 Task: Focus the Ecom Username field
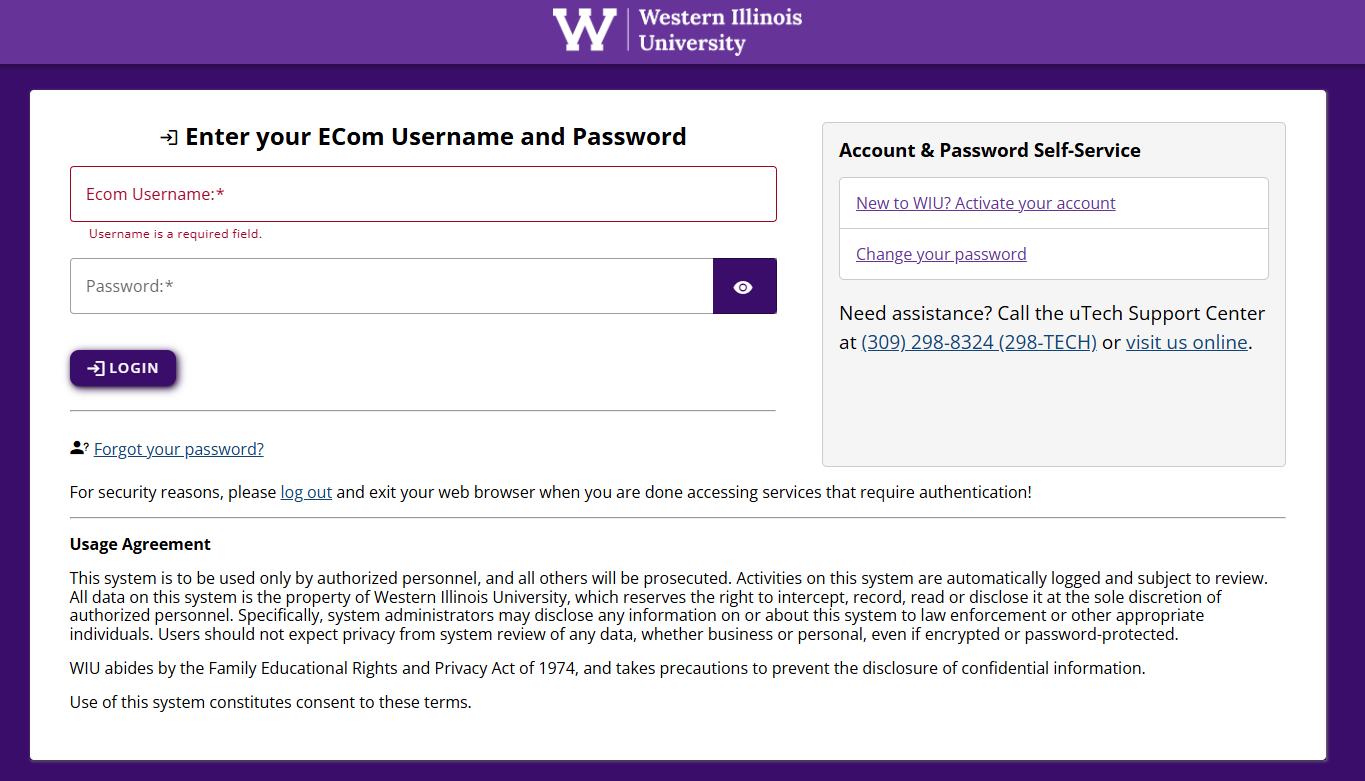click(423, 194)
